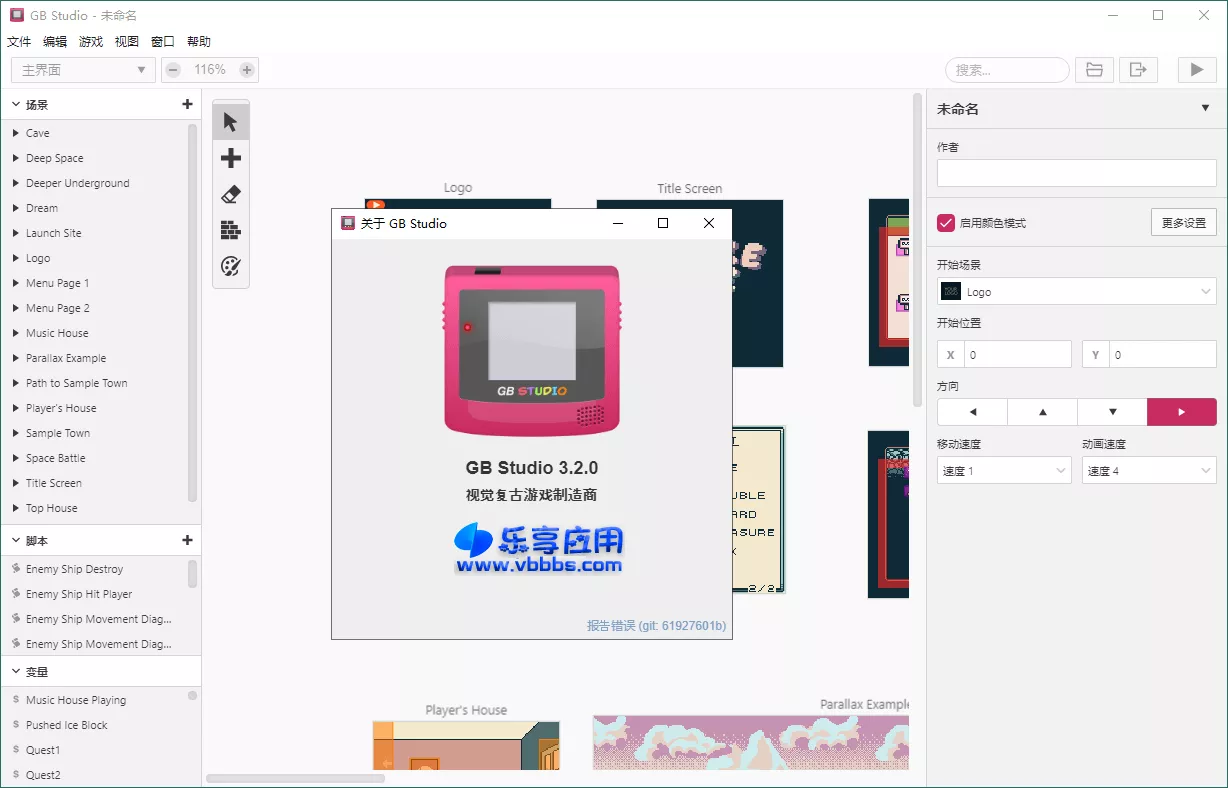The width and height of the screenshot is (1228, 788).
Task: Select the Parallax Example scene thumbnail
Action: click(x=751, y=742)
